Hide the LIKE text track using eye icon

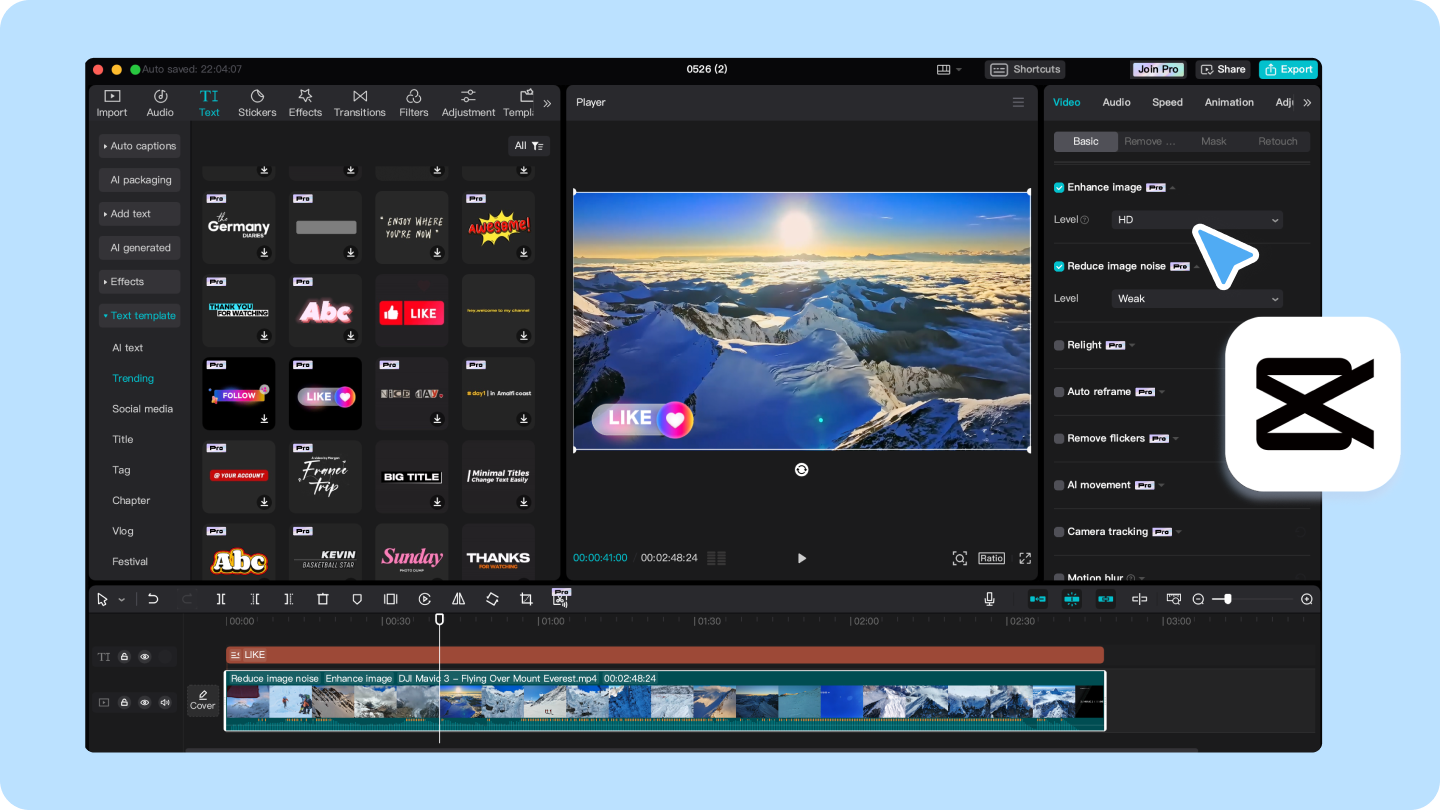pyautogui.click(x=145, y=657)
